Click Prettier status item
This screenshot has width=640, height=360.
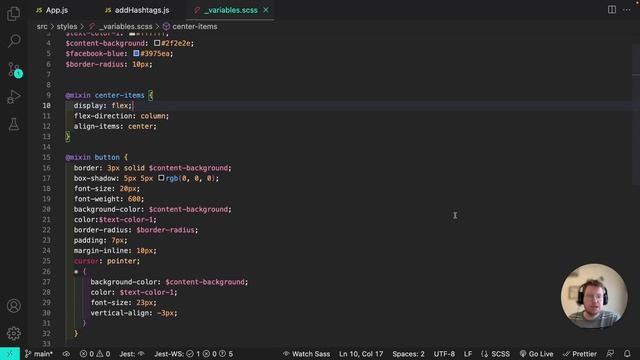click(580, 354)
